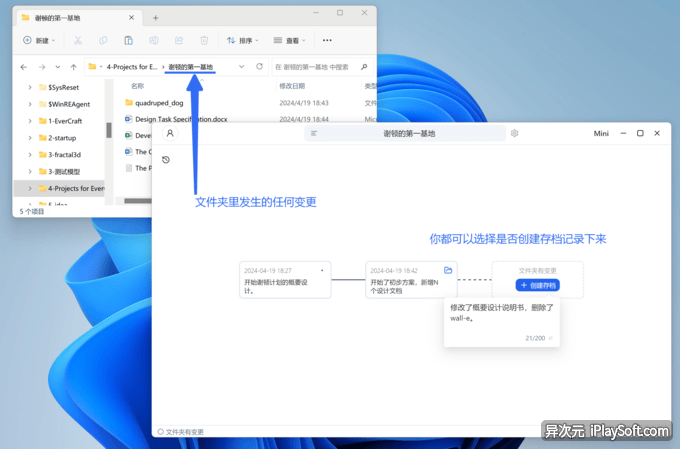Image resolution: width=680 pixels, height=449 pixels.
Task: Expand 2-startup tree node
Action: tap(30, 138)
